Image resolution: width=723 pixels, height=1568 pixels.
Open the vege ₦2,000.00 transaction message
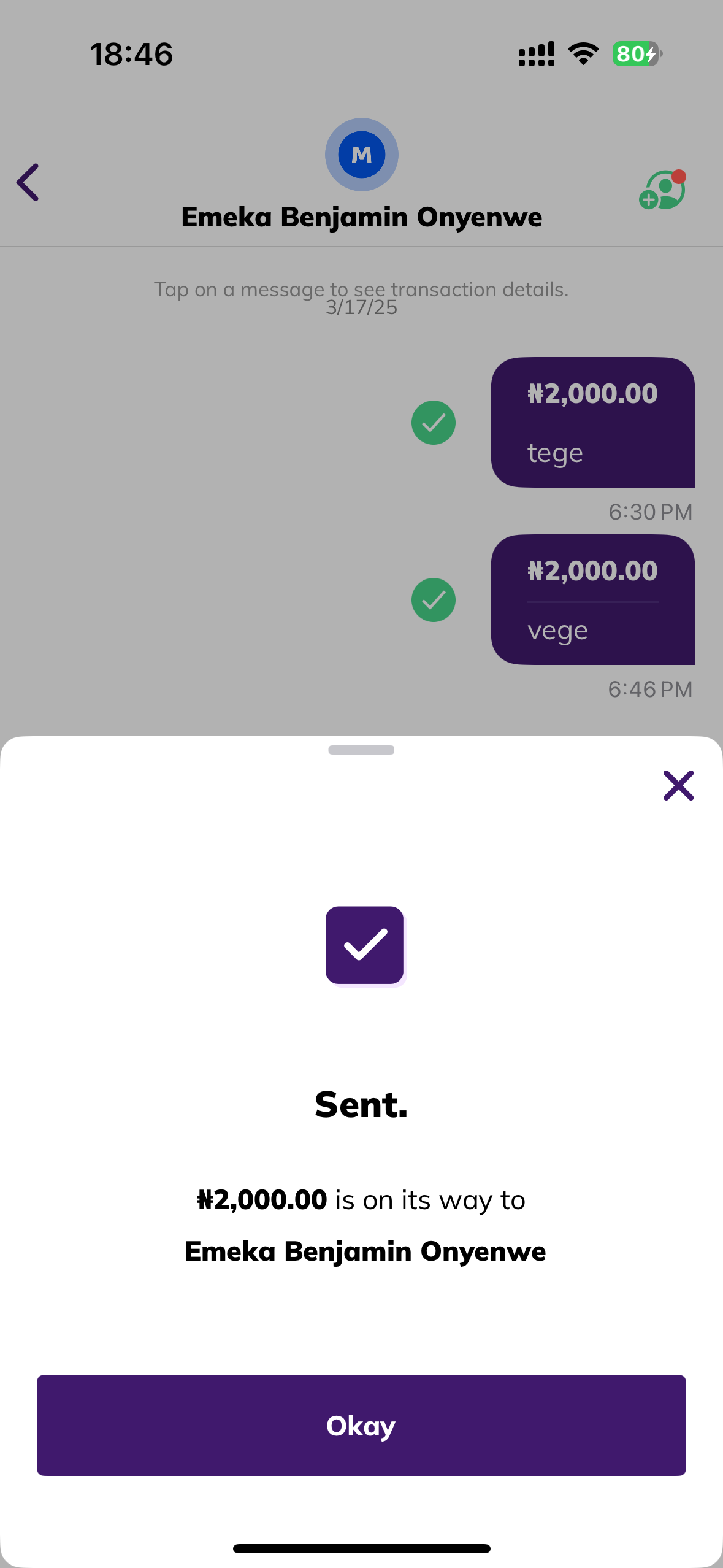592,600
